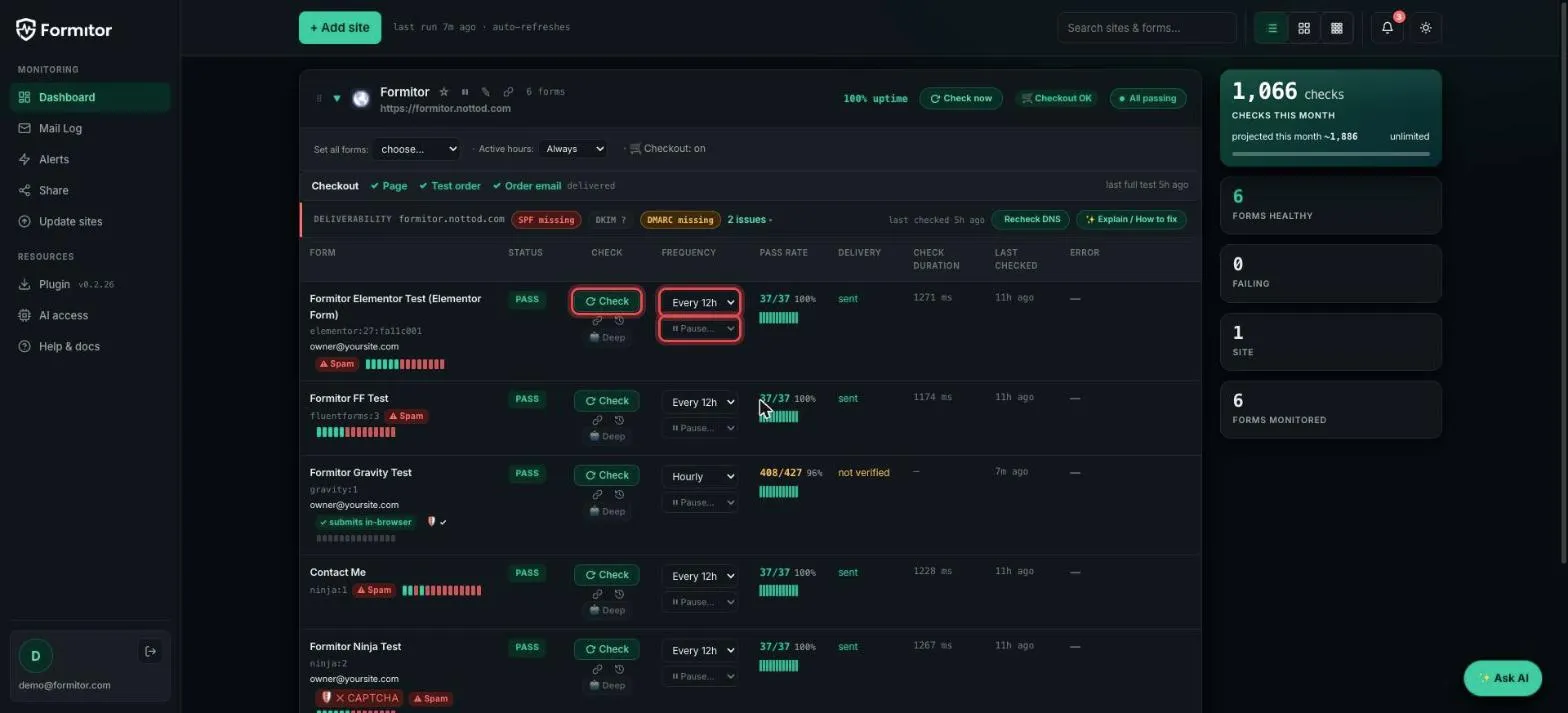Open the notifications bell

pos(1387,28)
